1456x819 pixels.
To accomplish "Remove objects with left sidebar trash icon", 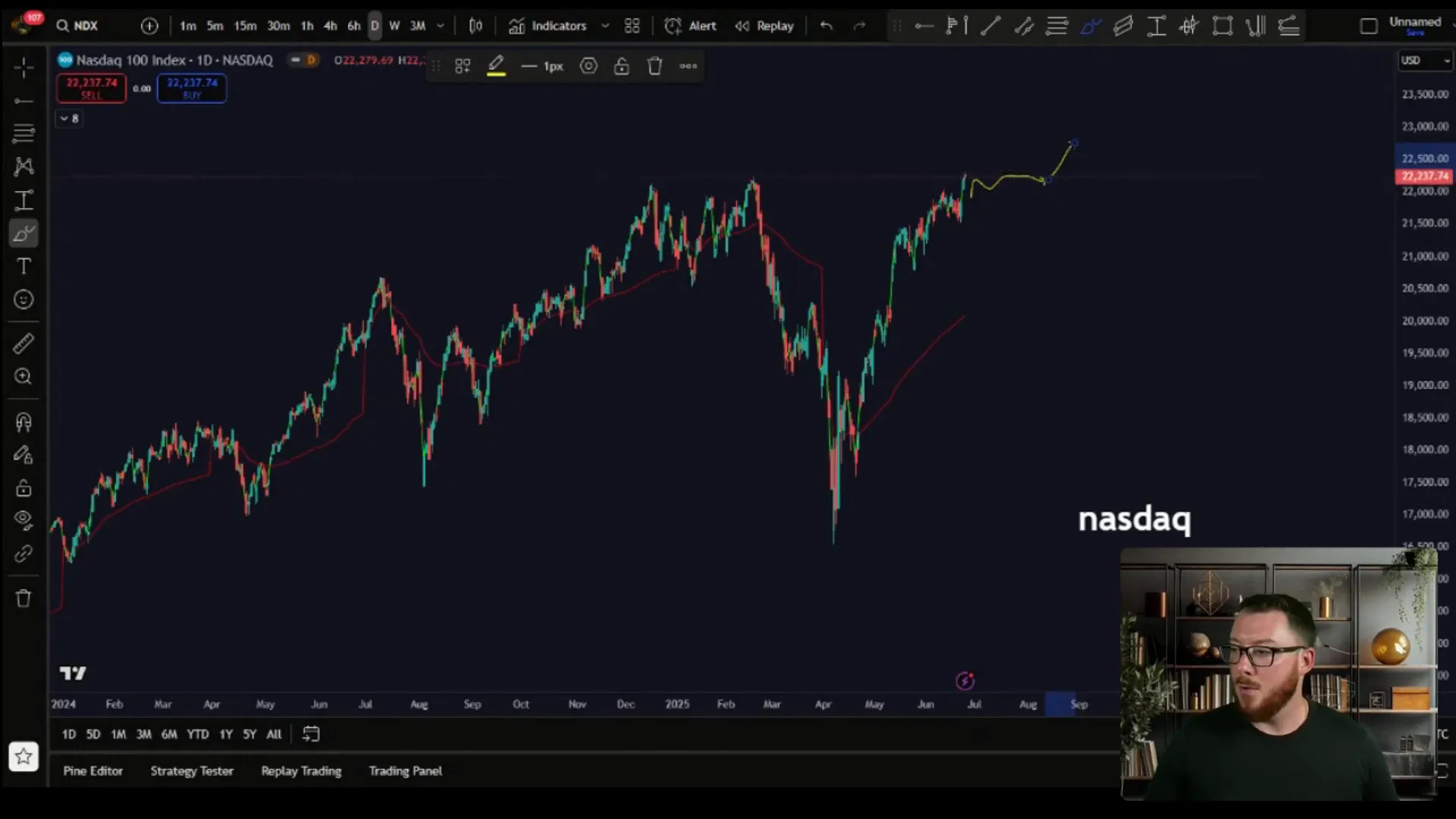I will click(x=24, y=598).
